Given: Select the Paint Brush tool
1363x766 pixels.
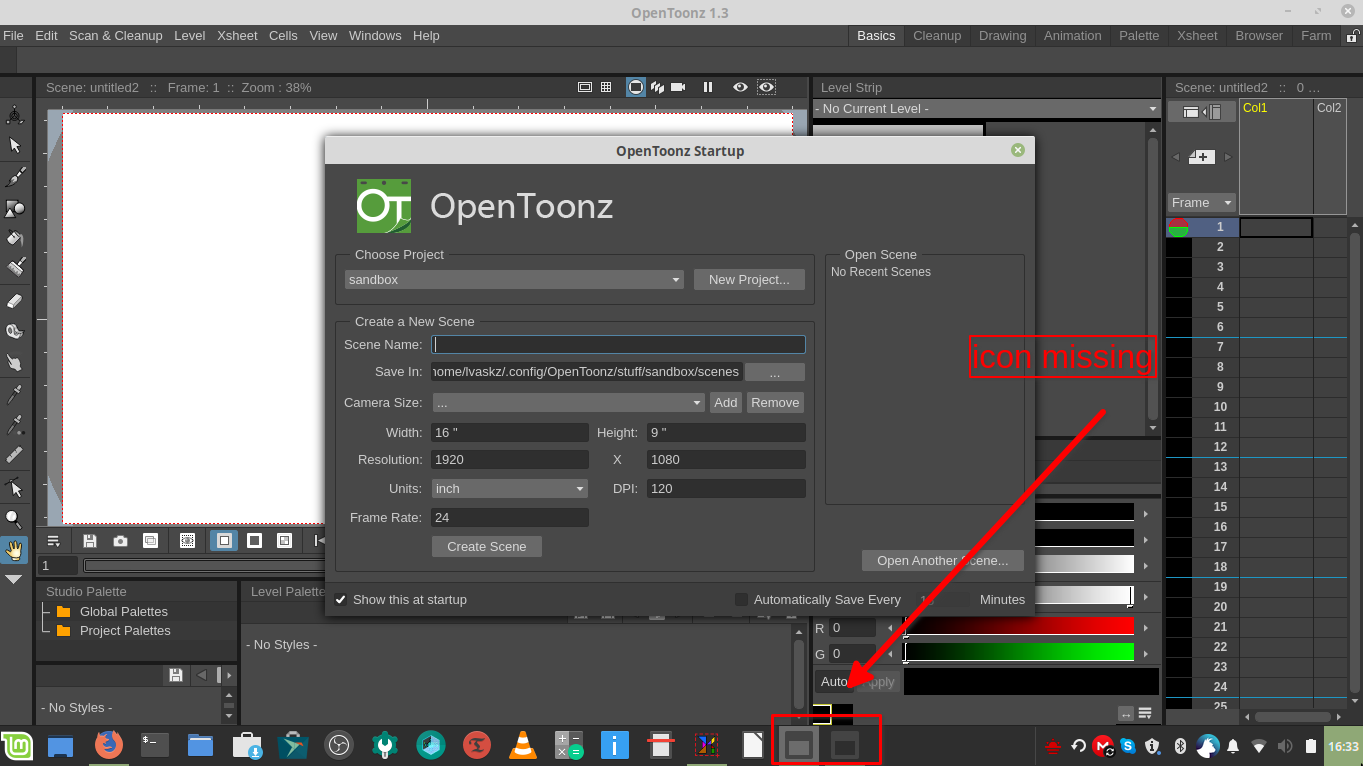Looking at the screenshot, I should coord(15,268).
